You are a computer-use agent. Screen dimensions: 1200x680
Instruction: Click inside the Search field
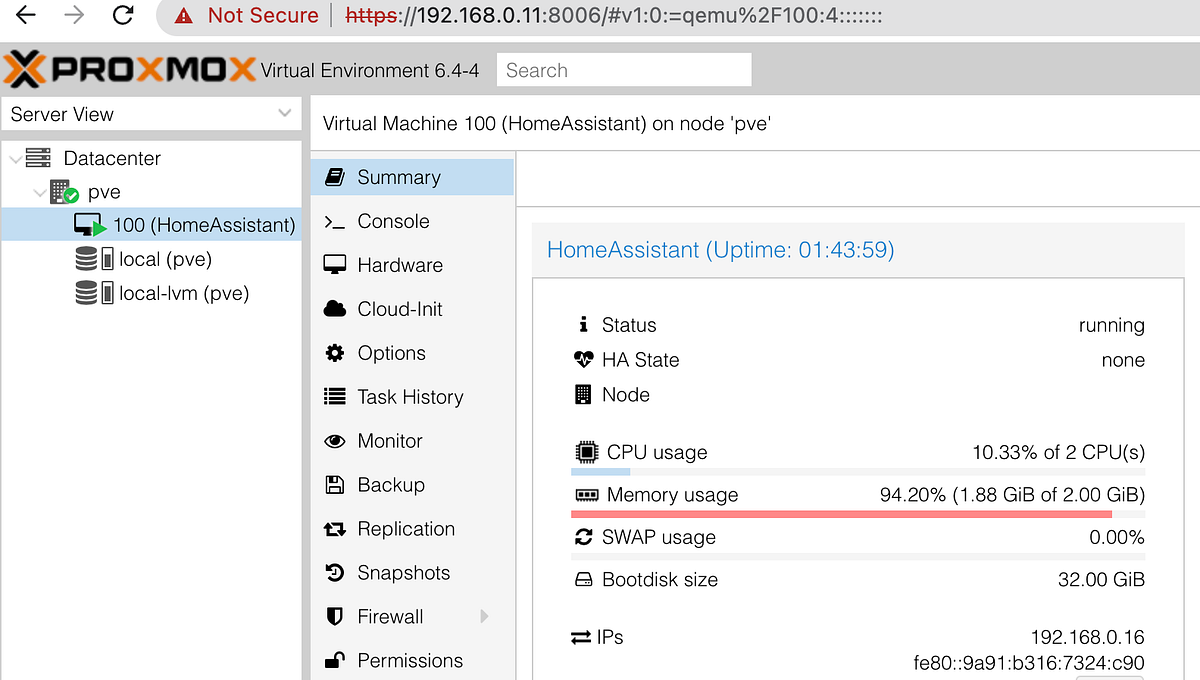click(x=624, y=69)
